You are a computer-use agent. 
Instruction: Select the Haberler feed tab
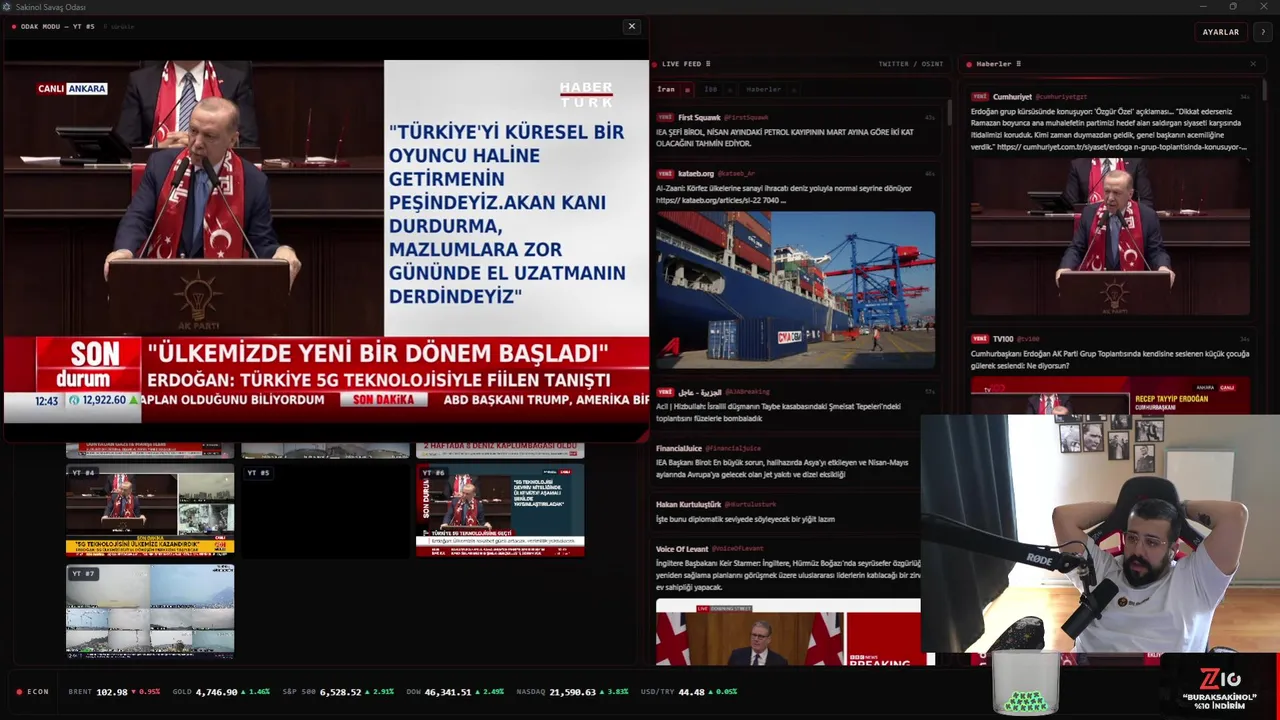point(763,89)
